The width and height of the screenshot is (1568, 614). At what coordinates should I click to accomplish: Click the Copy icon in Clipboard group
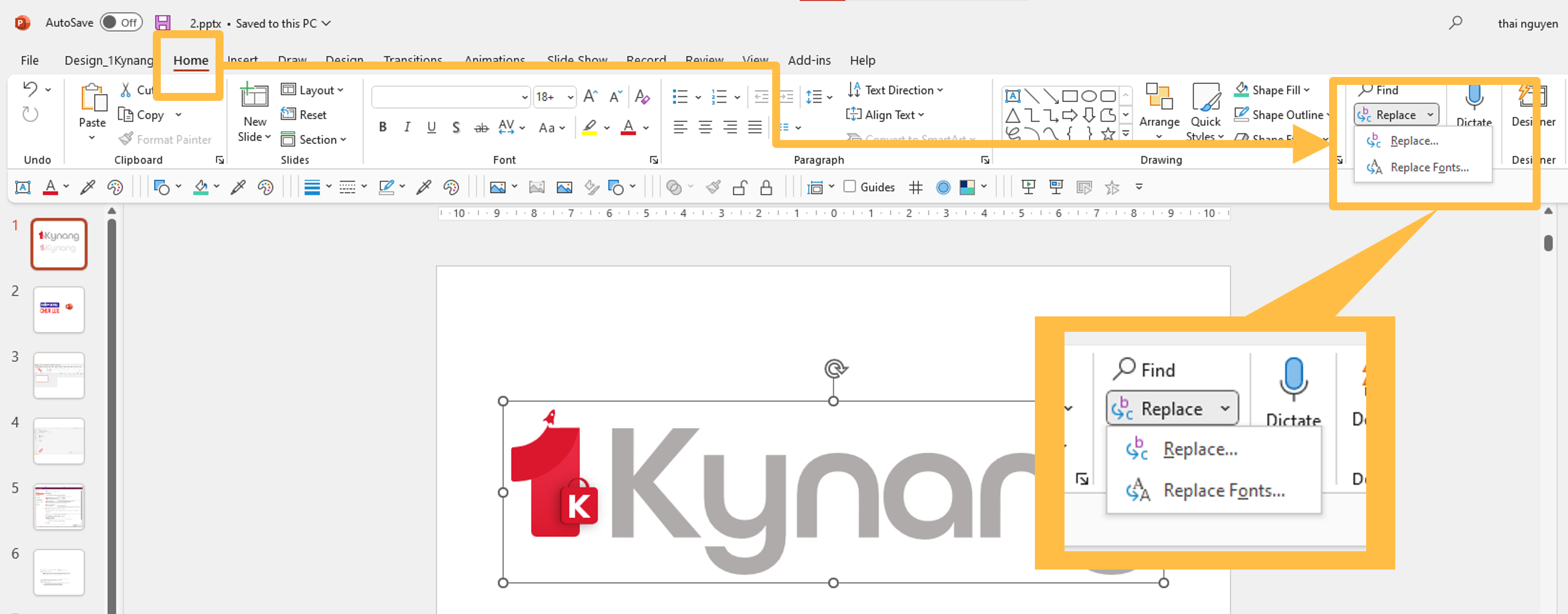pyautogui.click(x=125, y=115)
